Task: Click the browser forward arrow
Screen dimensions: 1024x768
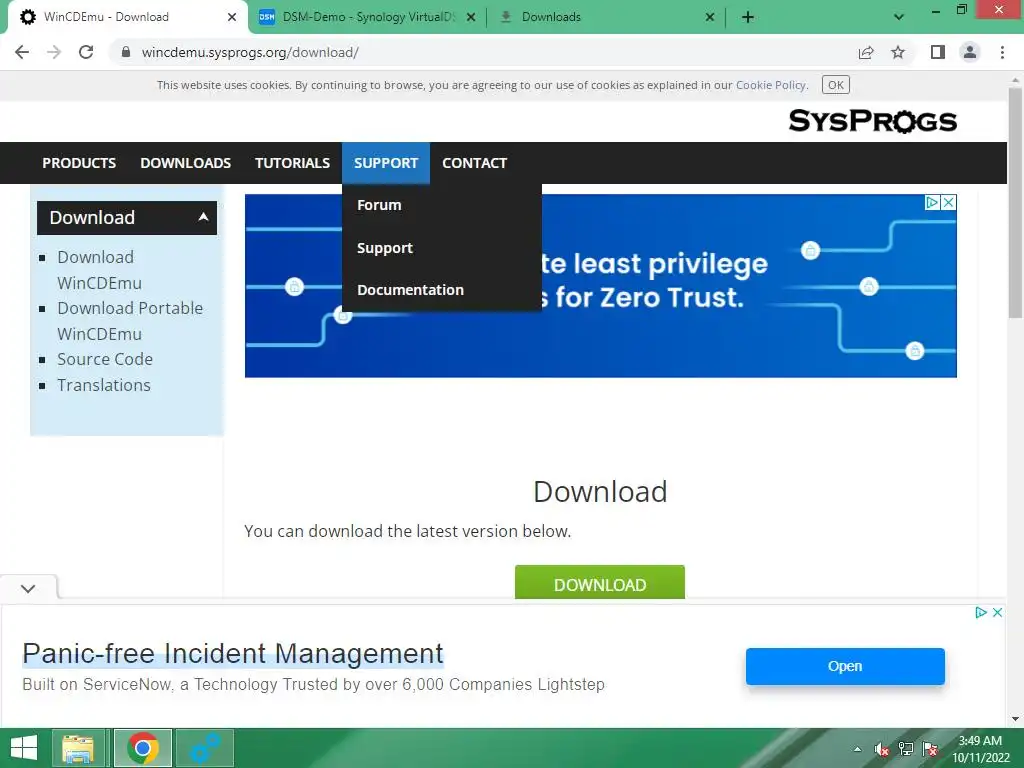Action: coord(54,52)
